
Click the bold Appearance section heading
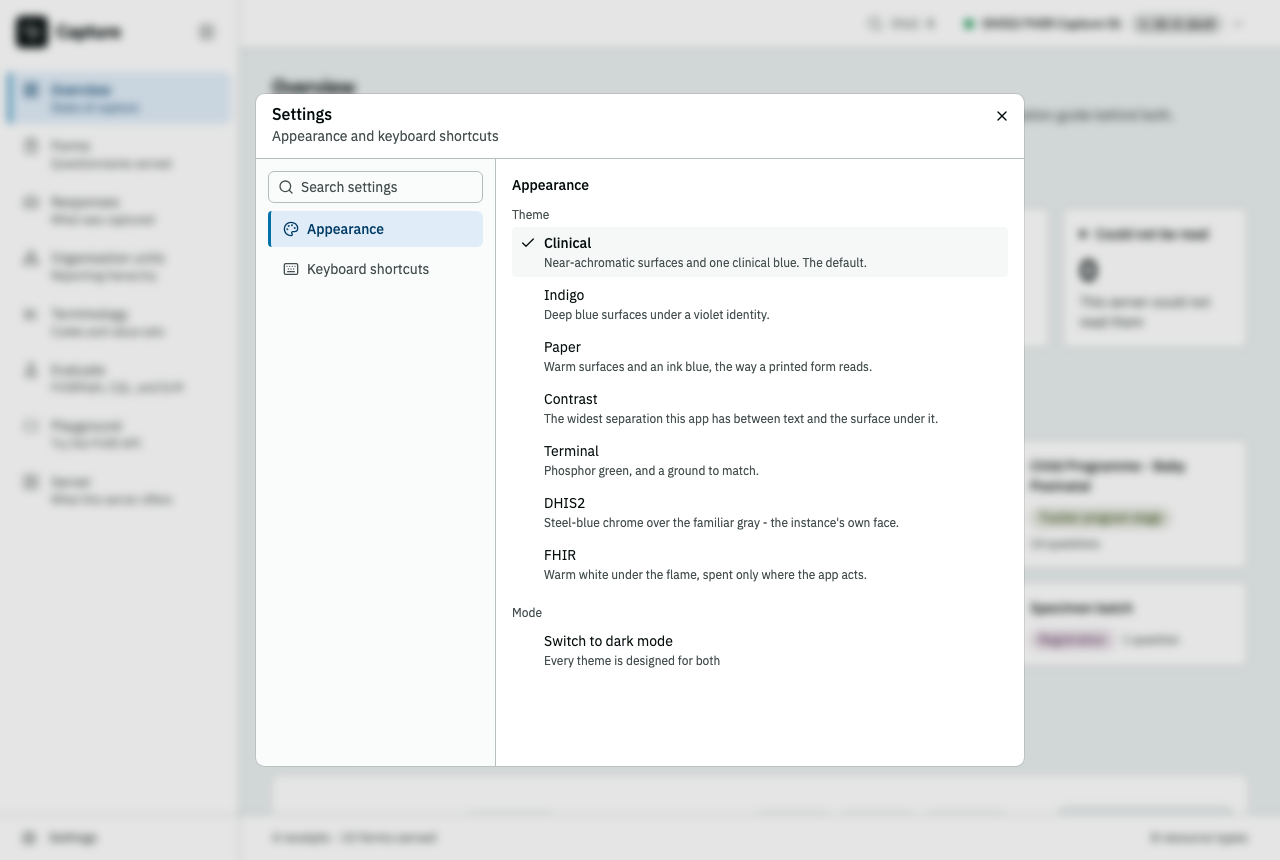pyautogui.click(x=550, y=185)
